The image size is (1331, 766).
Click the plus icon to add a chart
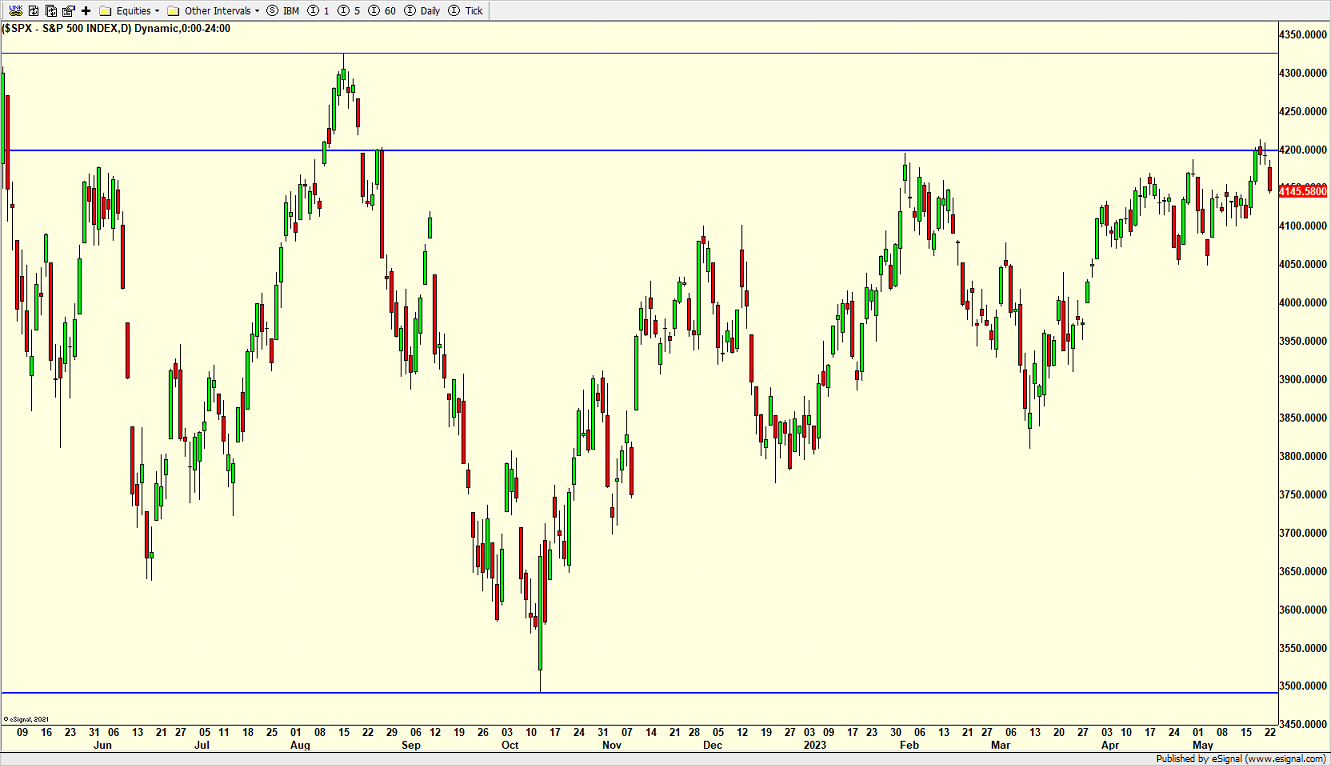(86, 10)
